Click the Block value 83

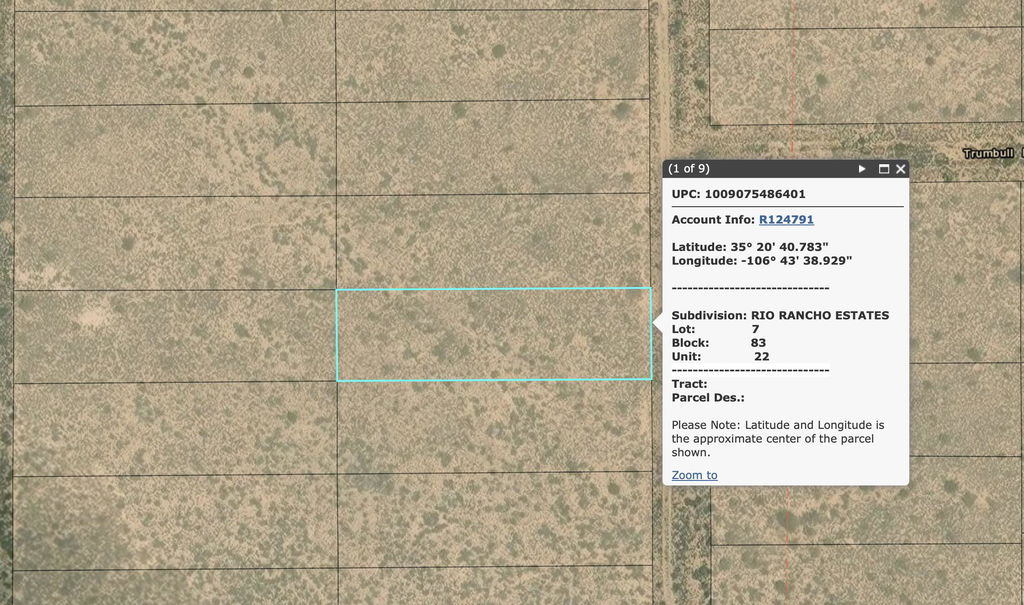[758, 342]
